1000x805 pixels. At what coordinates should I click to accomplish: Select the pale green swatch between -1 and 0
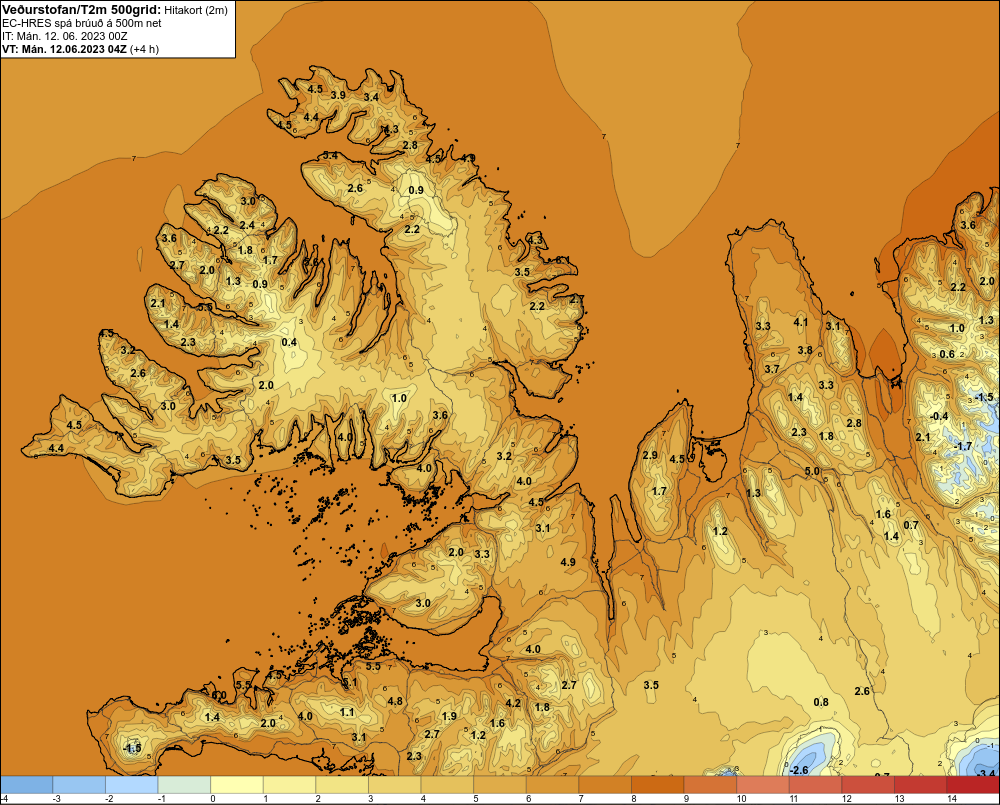tap(184, 785)
